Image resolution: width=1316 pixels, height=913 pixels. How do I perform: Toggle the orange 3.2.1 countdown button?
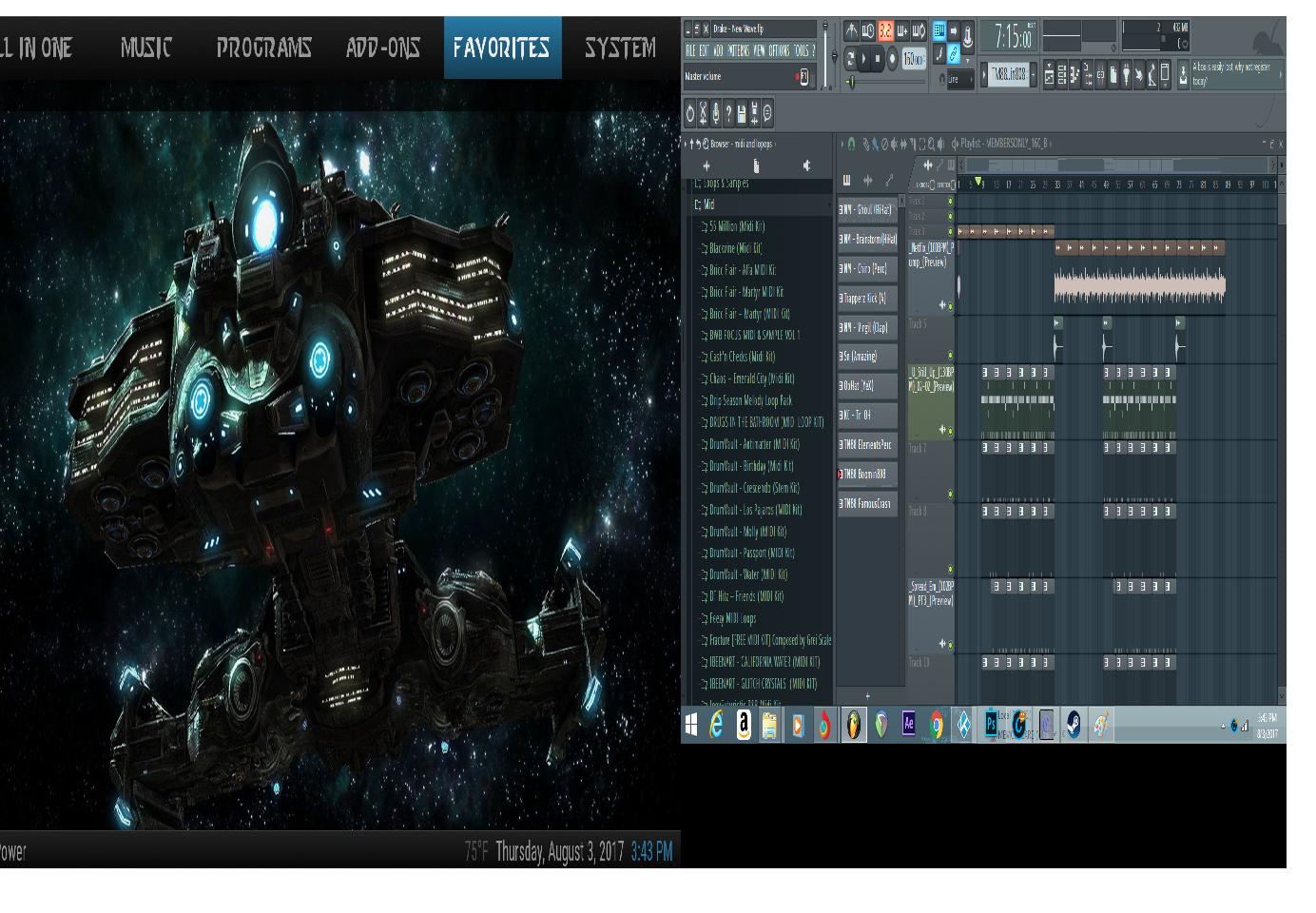[x=885, y=31]
